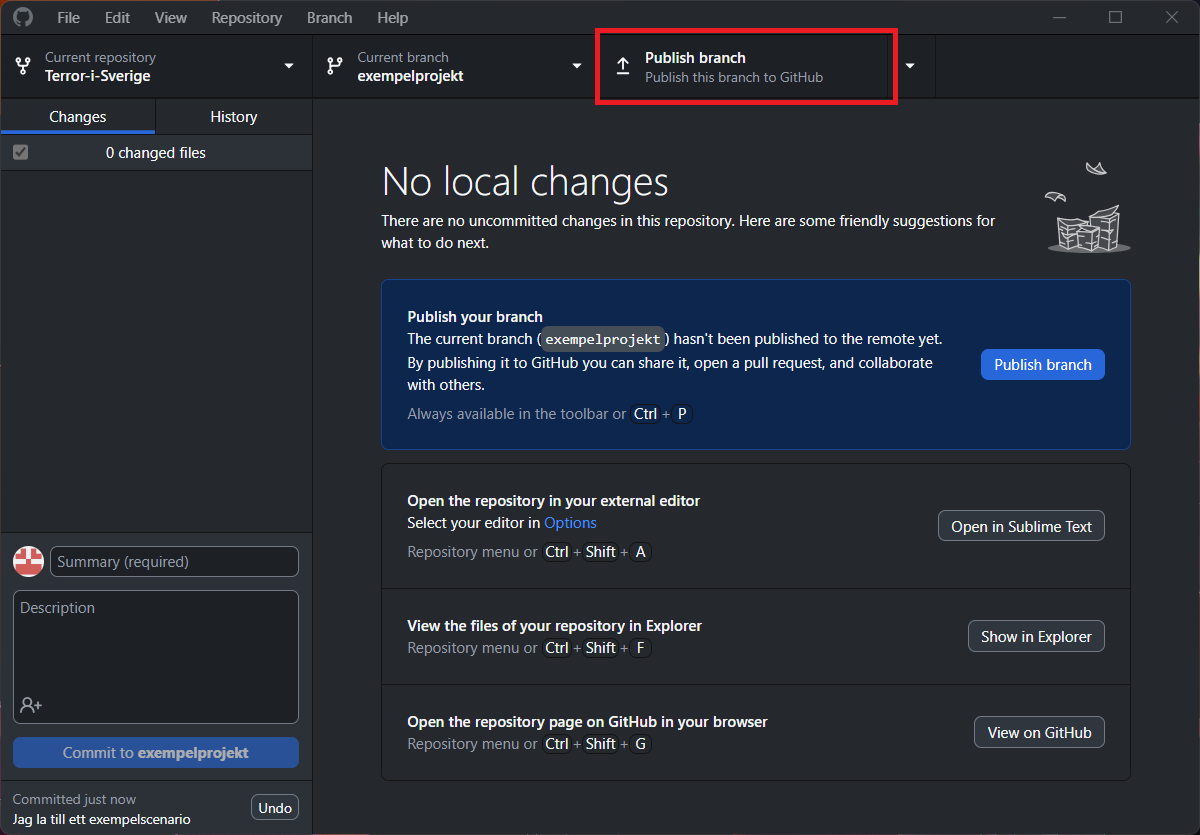
Task: Switch to the Changes tab
Action: coord(78,117)
